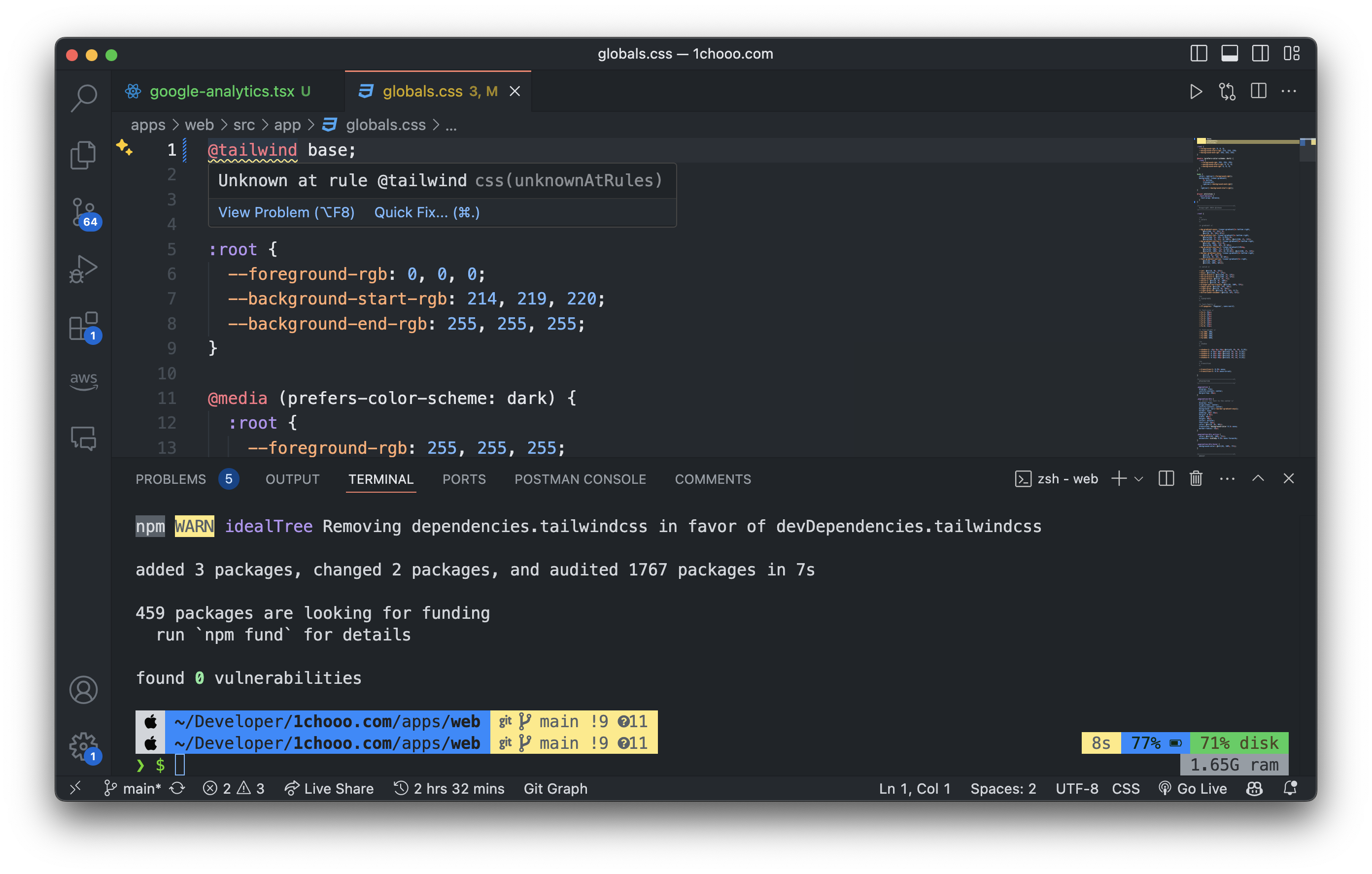Image resolution: width=1372 pixels, height=874 pixels.
Task: Kill terminal with the trash icon
Action: pyautogui.click(x=1196, y=478)
